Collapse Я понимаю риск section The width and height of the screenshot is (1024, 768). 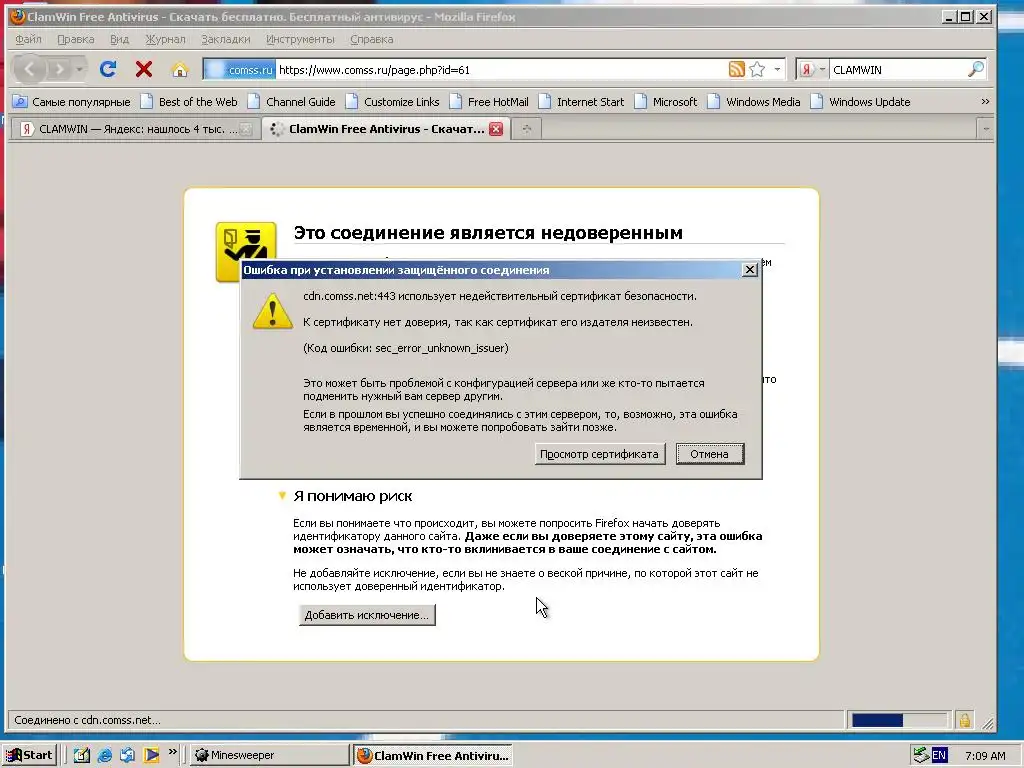[x=282, y=496]
